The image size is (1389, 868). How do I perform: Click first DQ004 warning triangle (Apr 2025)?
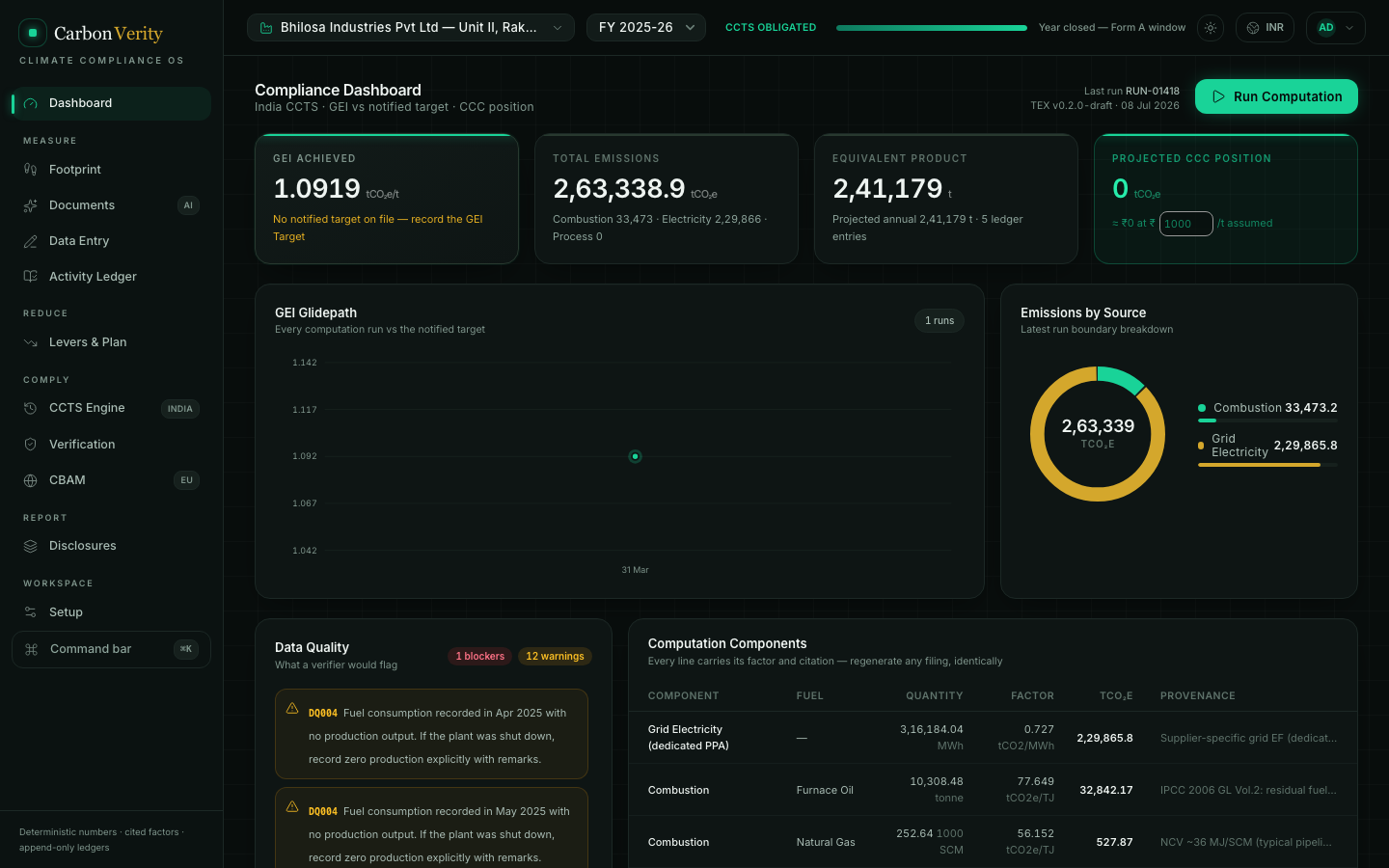pyautogui.click(x=292, y=708)
